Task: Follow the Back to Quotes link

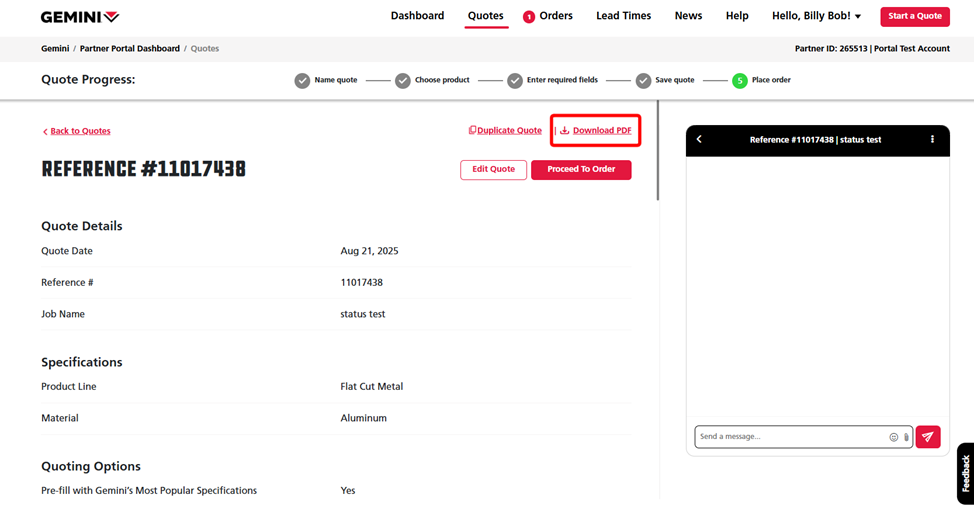Action: pos(79,131)
